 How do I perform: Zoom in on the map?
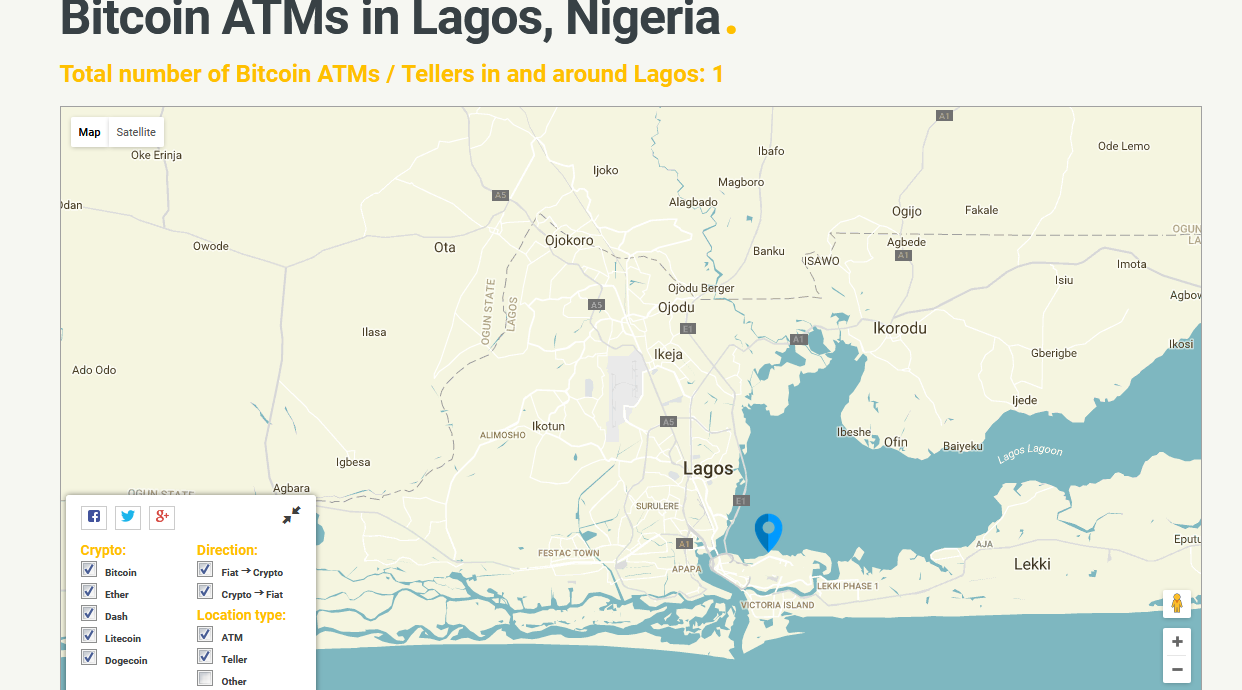click(1177, 642)
